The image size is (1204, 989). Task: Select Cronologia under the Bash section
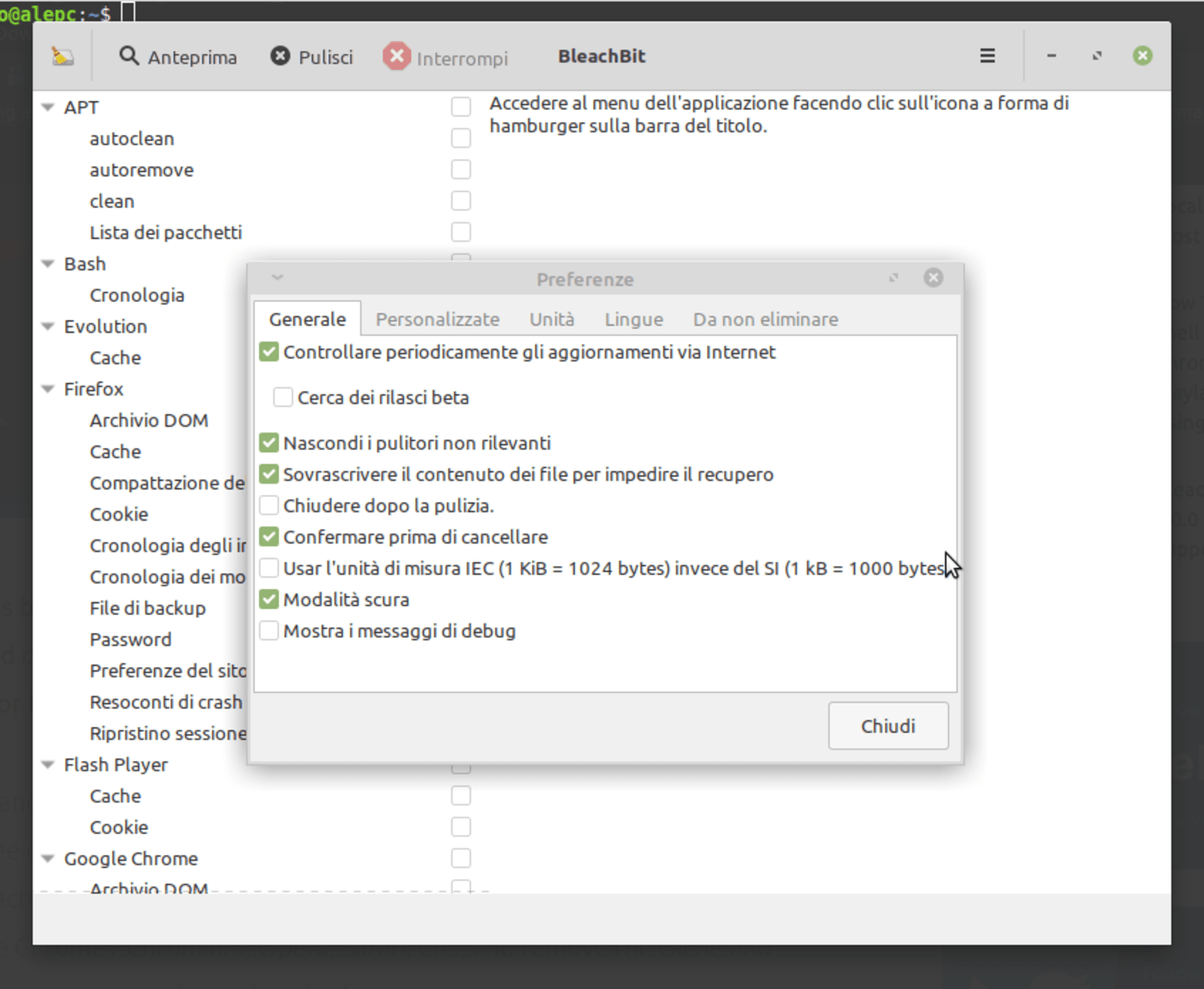point(137,294)
